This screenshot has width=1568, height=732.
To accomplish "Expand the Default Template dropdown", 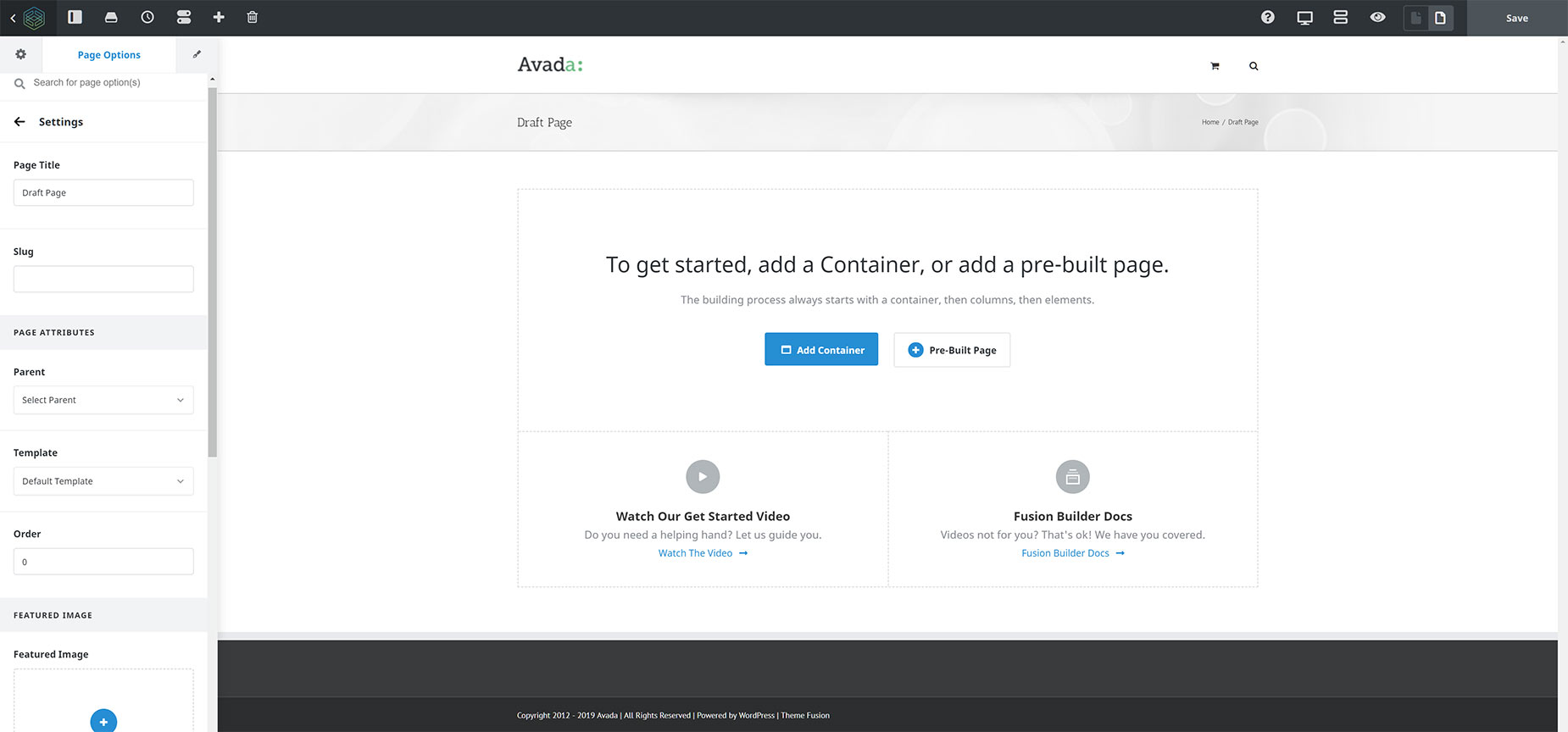I will (103, 481).
